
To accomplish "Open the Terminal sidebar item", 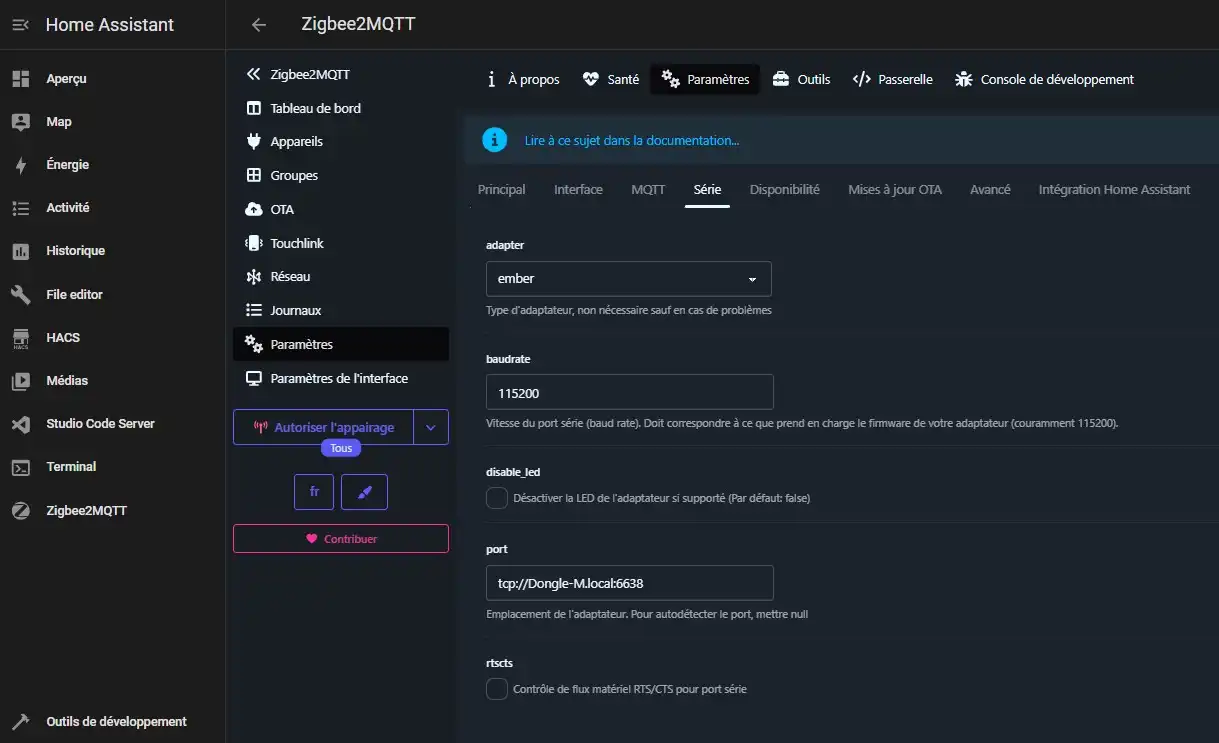I will pos(71,467).
